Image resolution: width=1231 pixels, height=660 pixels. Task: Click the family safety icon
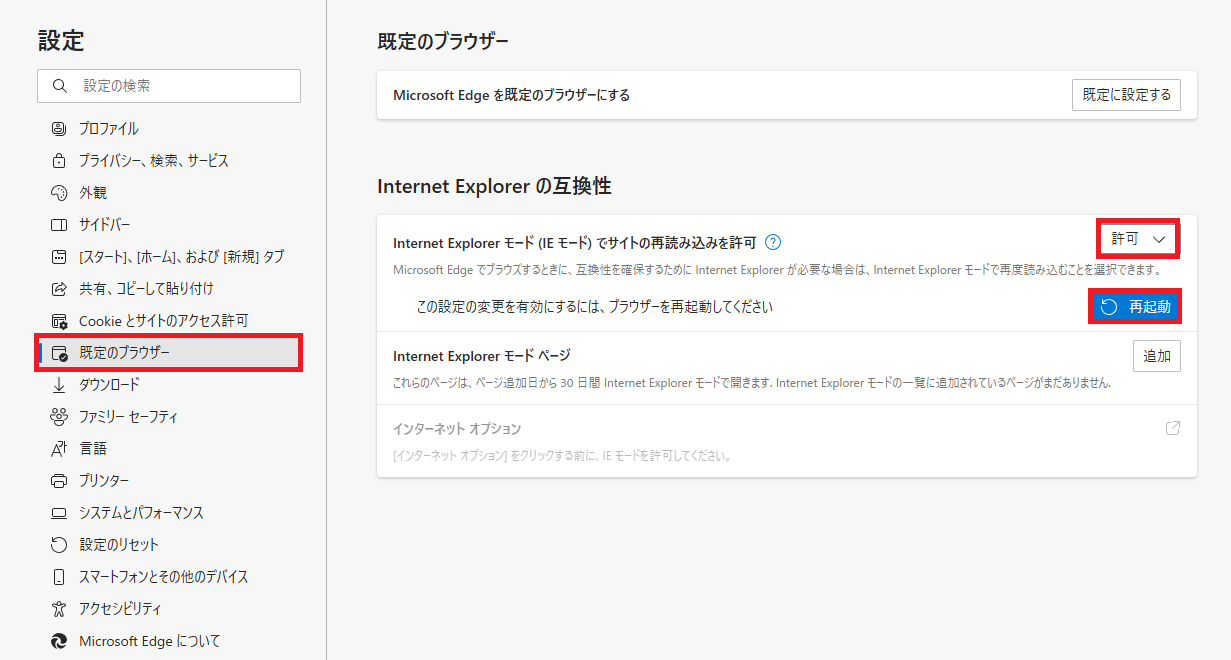point(59,417)
